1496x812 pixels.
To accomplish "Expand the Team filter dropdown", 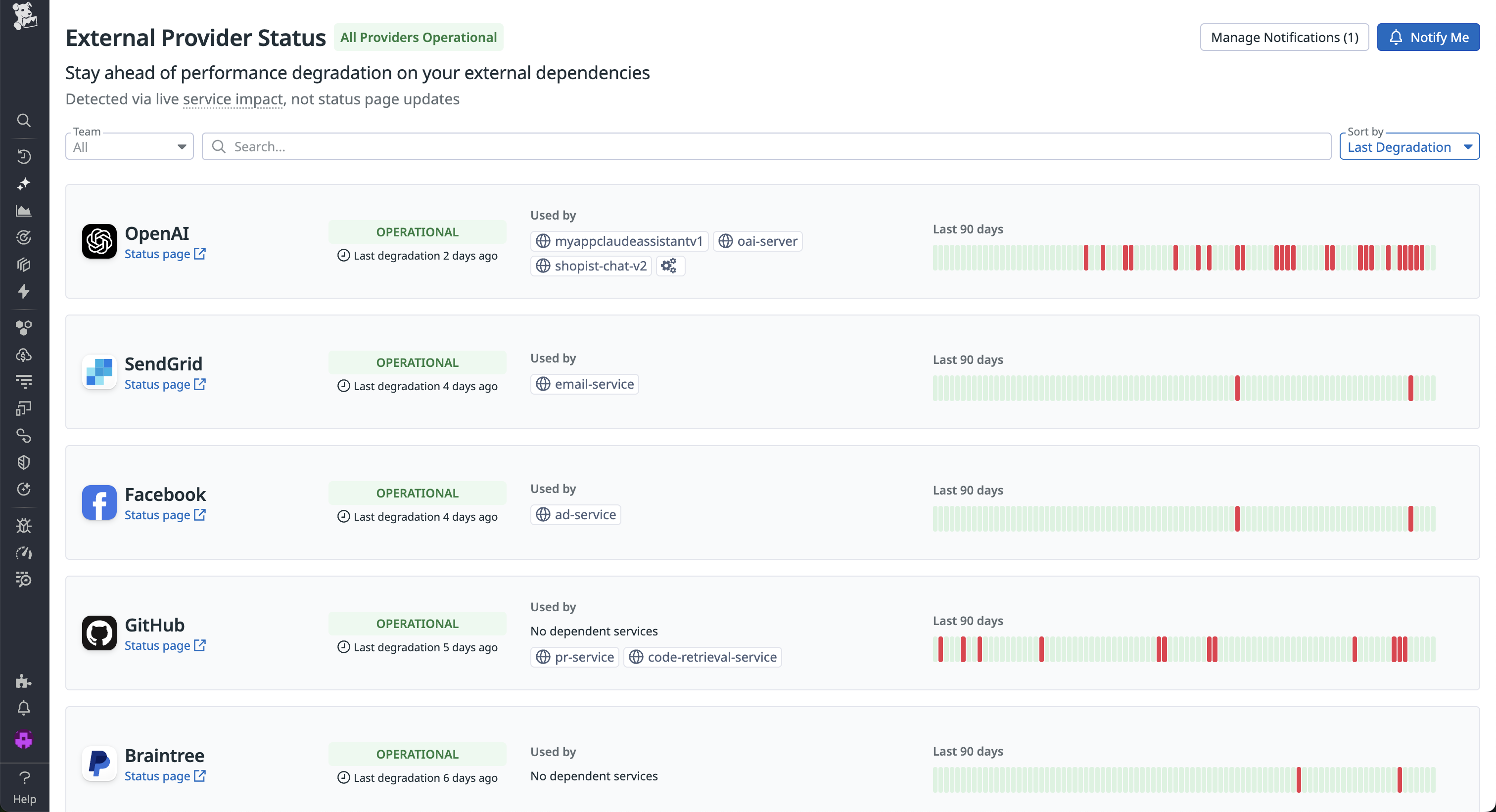I will coord(129,147).
